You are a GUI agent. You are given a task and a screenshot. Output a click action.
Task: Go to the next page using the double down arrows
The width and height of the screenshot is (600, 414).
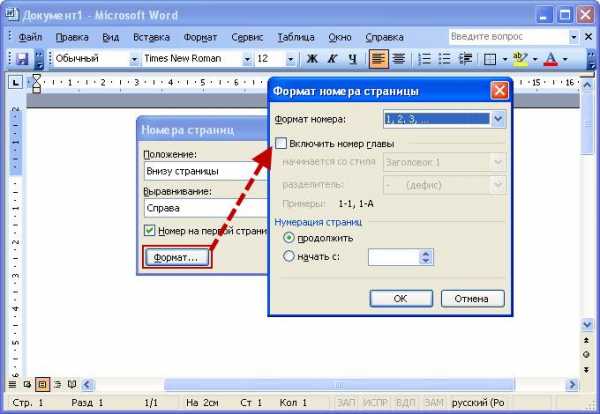click(x=586, y=370)
